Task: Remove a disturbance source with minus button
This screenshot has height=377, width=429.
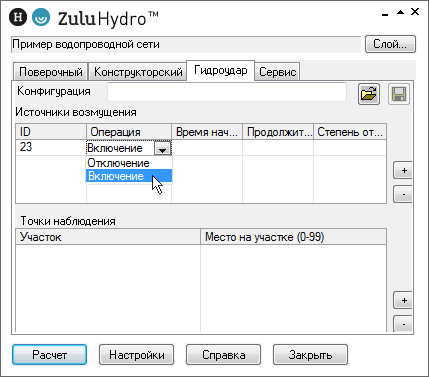Action: coord(404,194)
